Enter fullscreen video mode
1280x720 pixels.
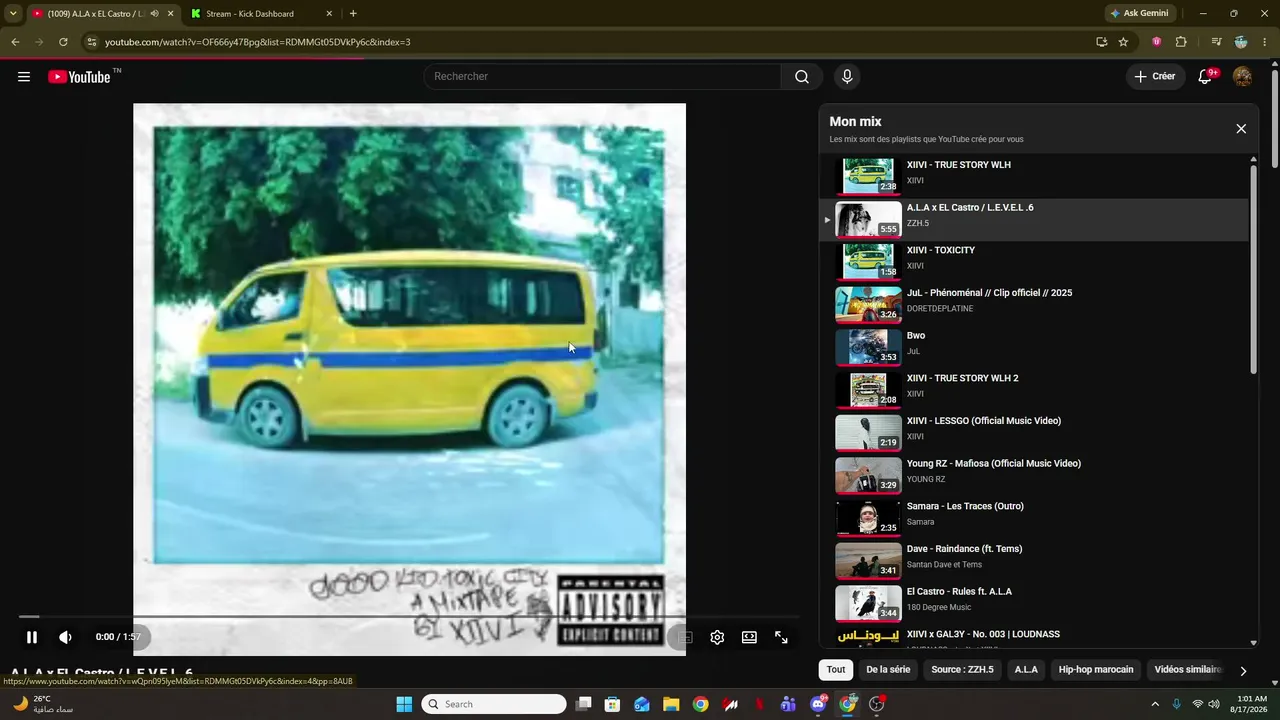click(x=781, y=637)
